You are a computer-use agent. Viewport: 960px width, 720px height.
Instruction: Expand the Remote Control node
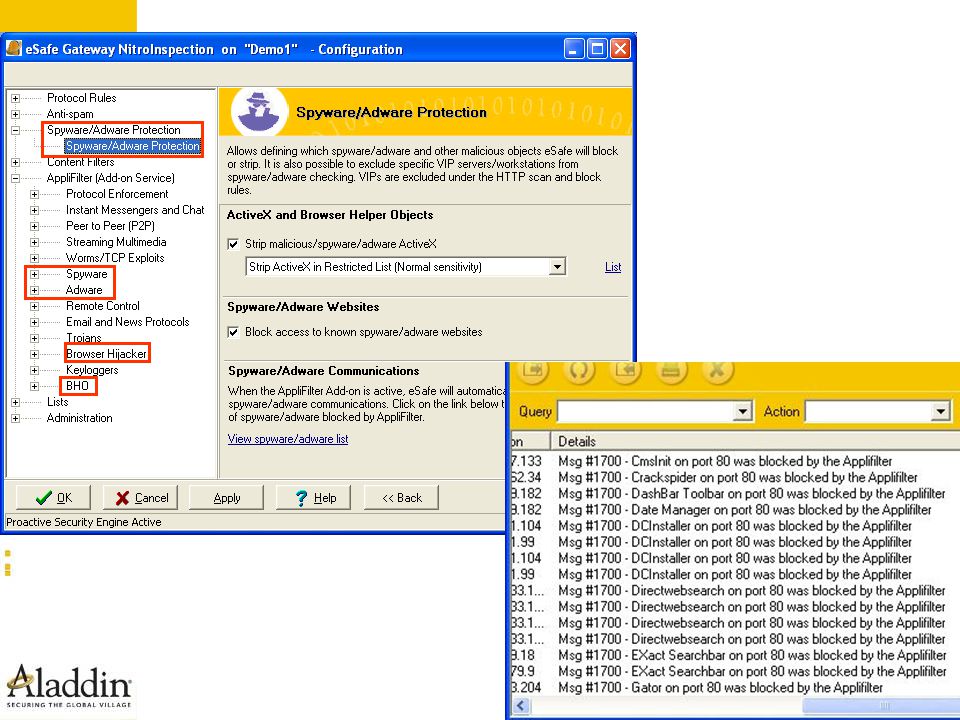coord(34,306)
